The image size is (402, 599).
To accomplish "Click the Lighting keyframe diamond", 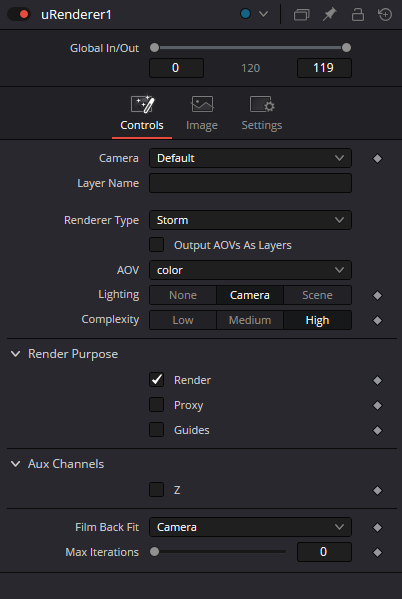I will 377,295.
